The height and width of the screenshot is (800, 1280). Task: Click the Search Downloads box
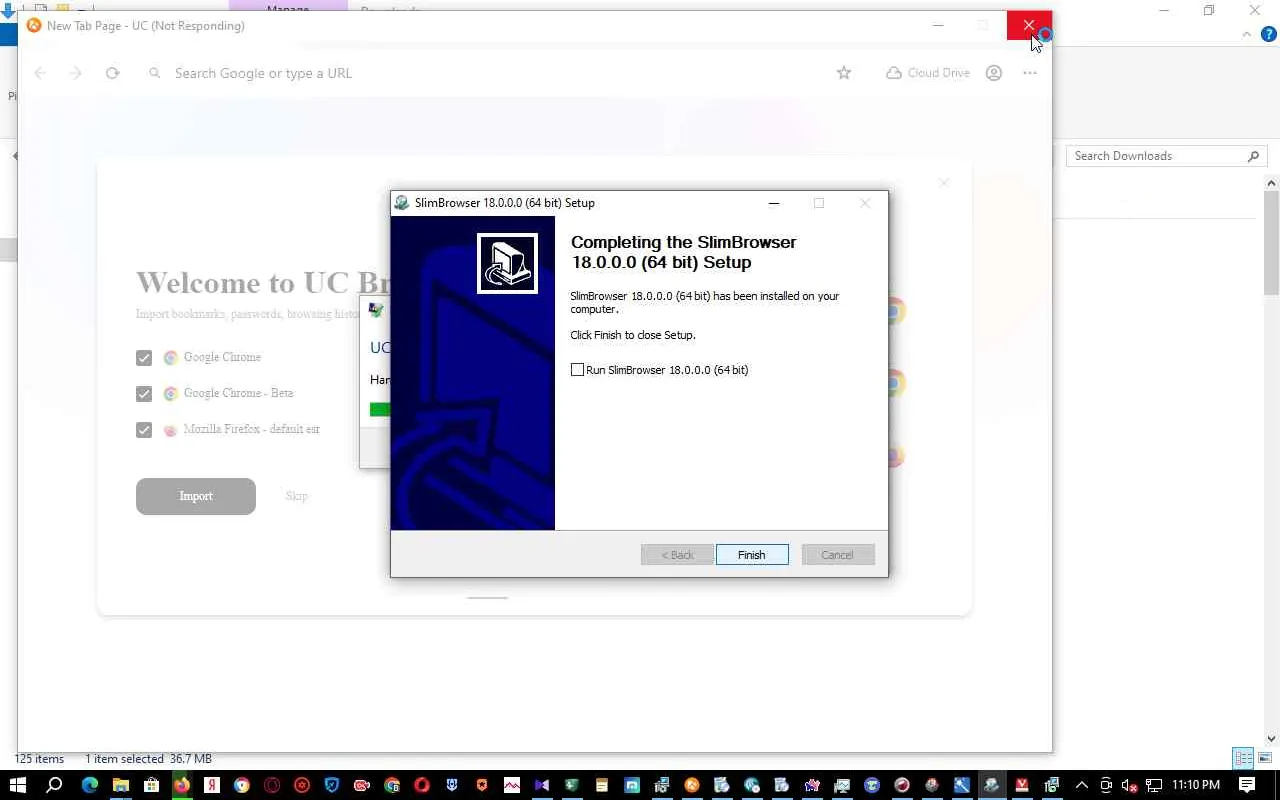1166,156
